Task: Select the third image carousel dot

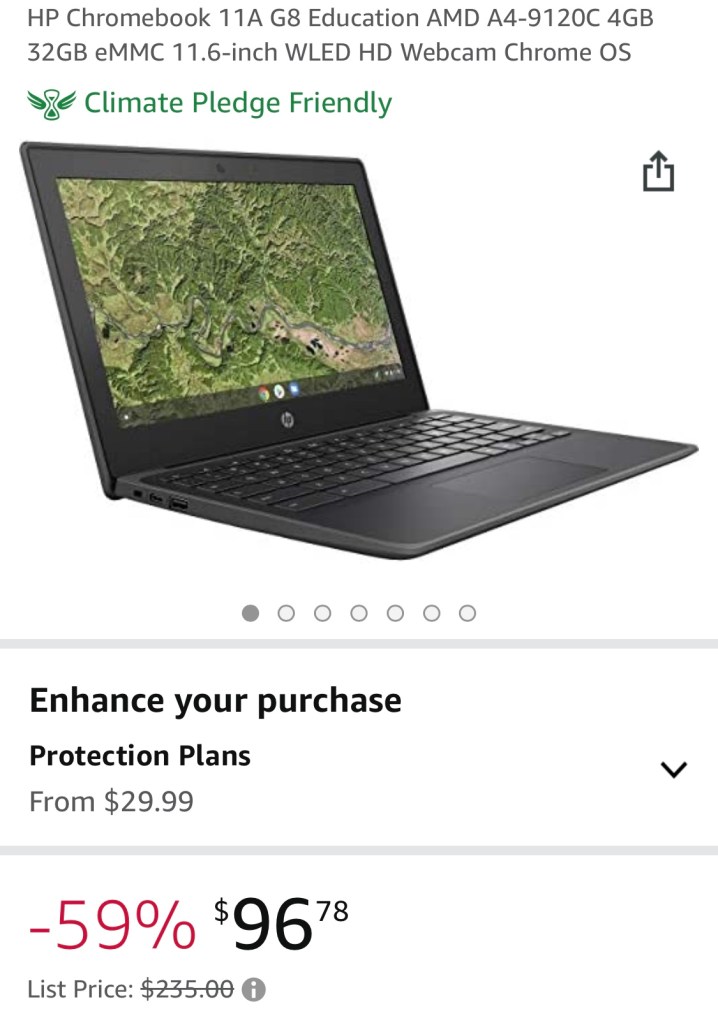Action: (x=323, y=613)
